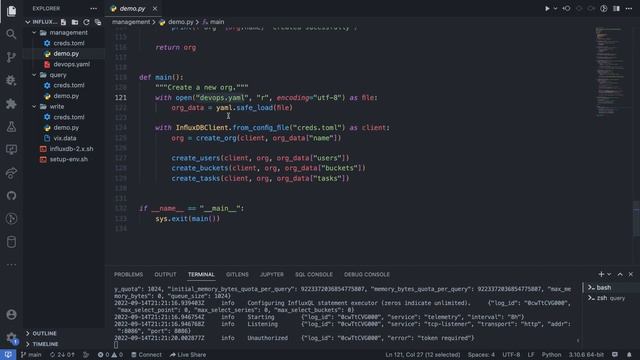Click the code minimap
This screenshot has height=360, width=640.
click(610, 72)
